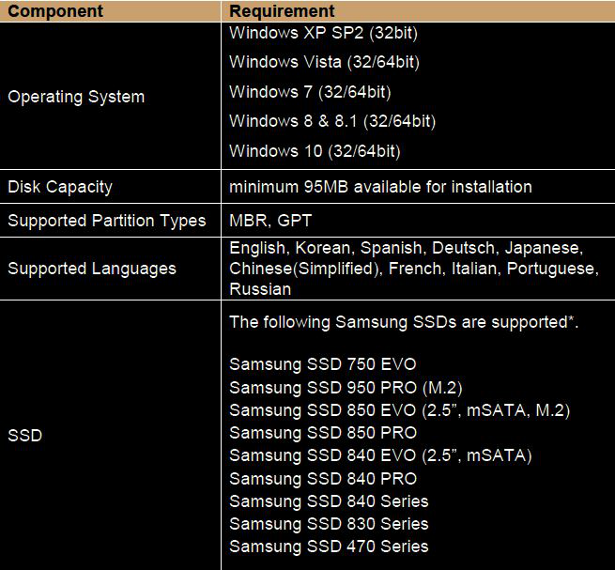
Task: Select the Windows Vista (32/64bit) line
Action: pyautogui.click(x=324, y=62)
